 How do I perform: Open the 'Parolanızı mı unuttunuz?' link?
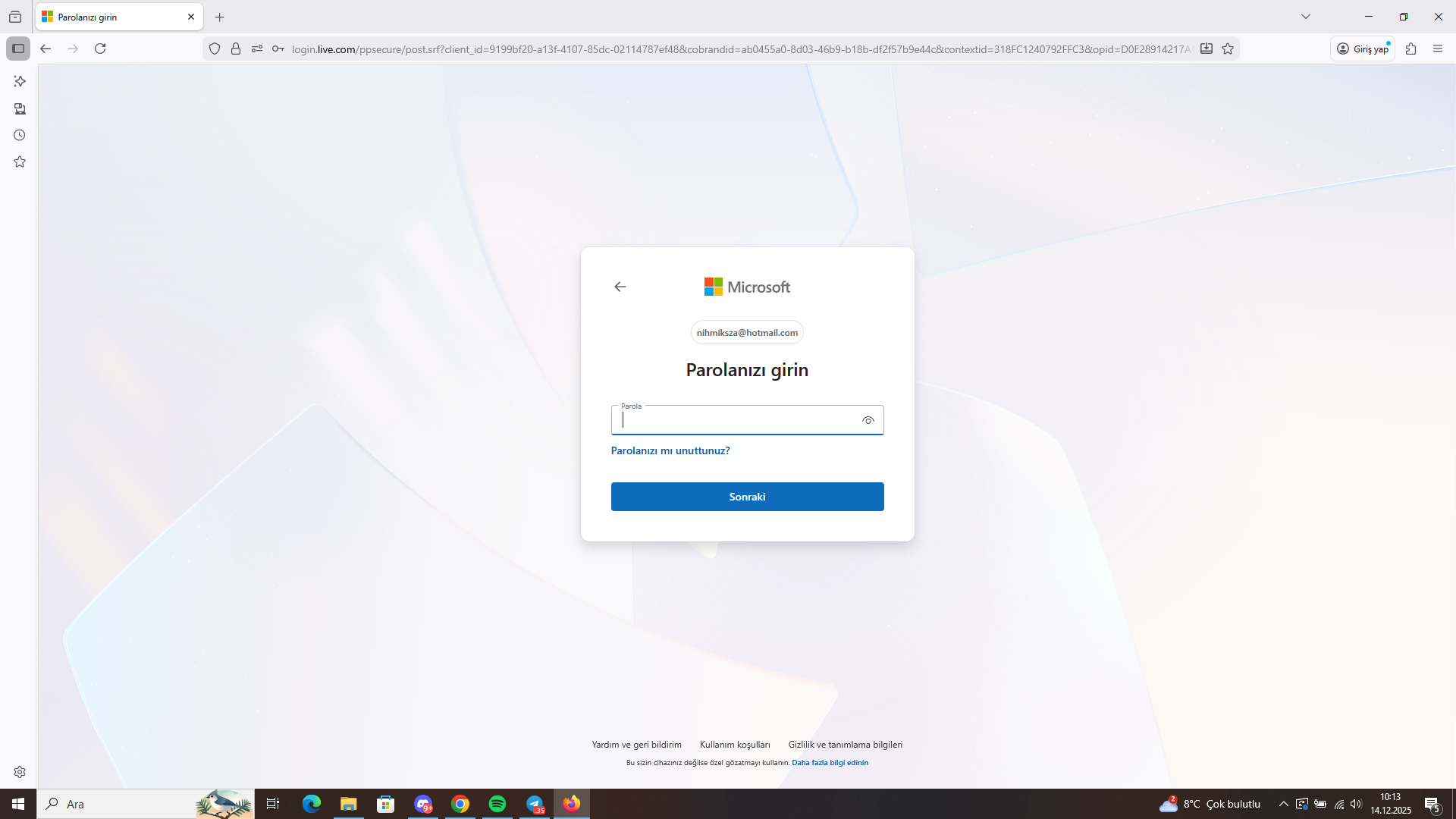click(670, 450)
